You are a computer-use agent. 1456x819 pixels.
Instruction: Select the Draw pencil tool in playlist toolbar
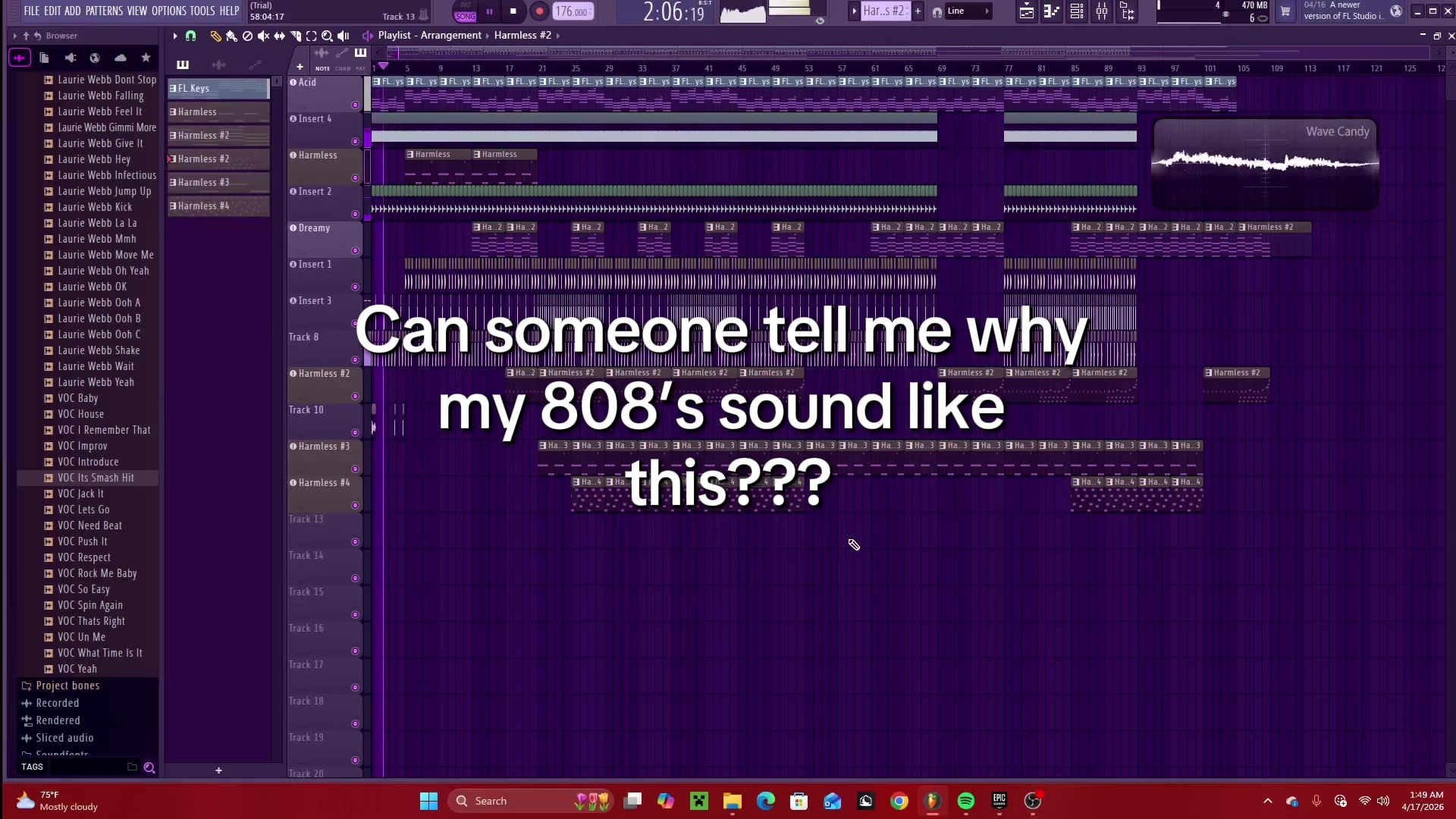pyautogui.click(x=215, y=36)
